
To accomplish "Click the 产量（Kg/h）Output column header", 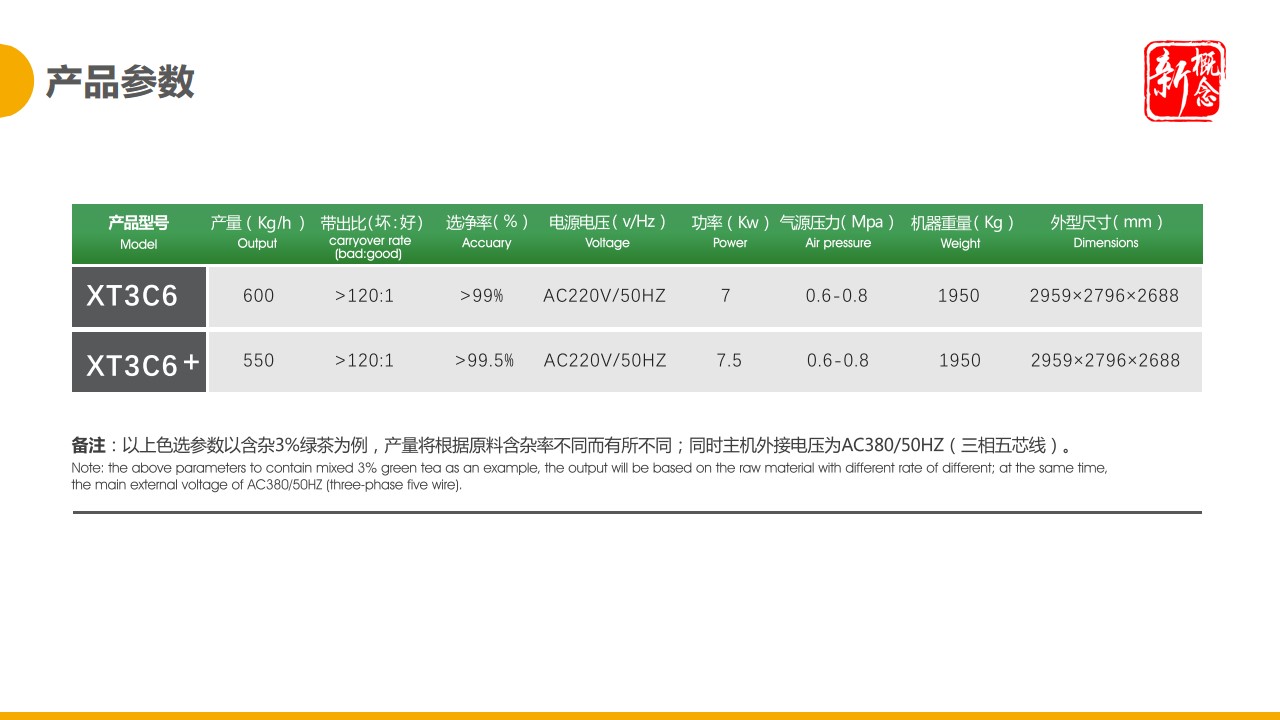I will point(257,233).
